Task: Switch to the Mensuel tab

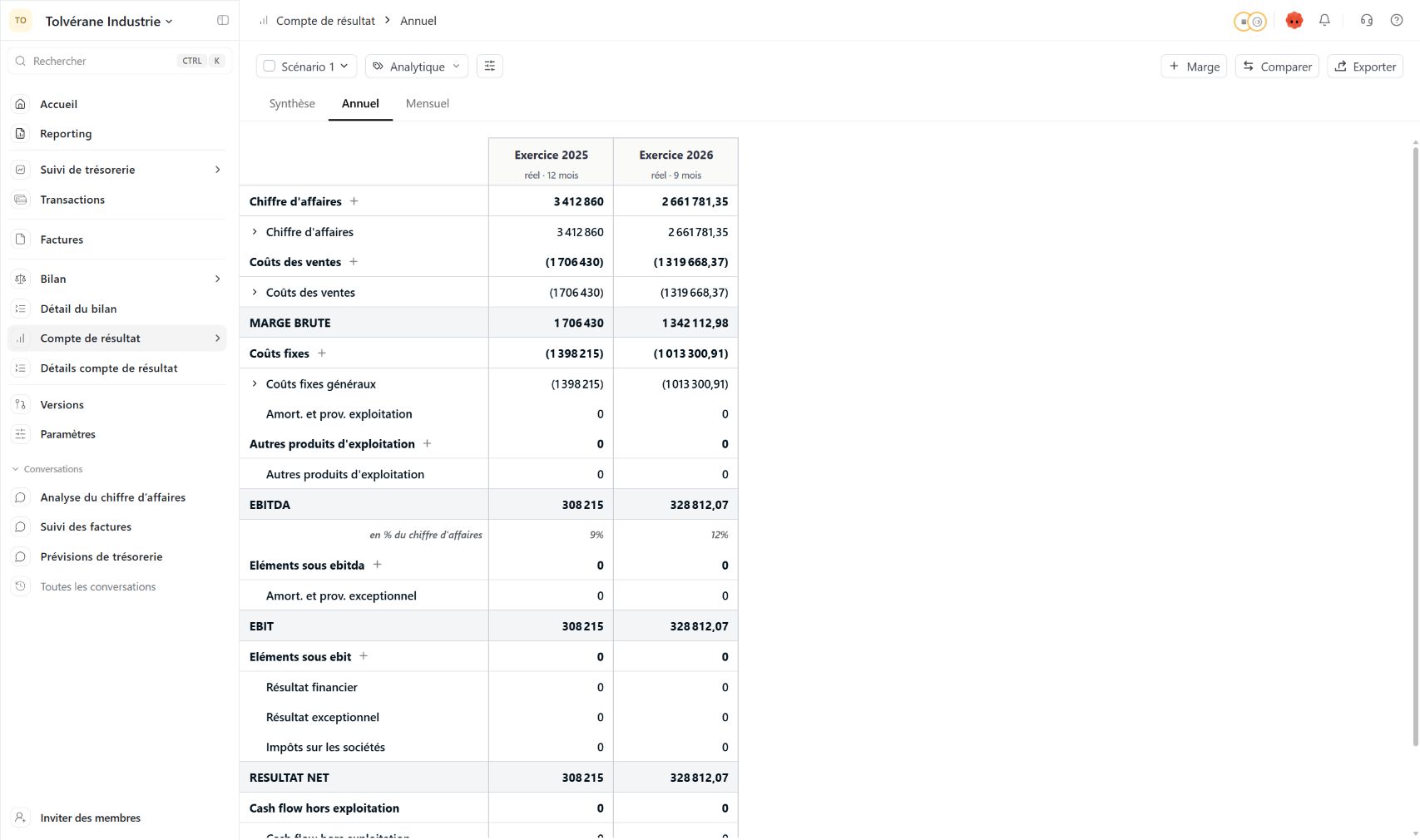Action: (x=428, y=104)
